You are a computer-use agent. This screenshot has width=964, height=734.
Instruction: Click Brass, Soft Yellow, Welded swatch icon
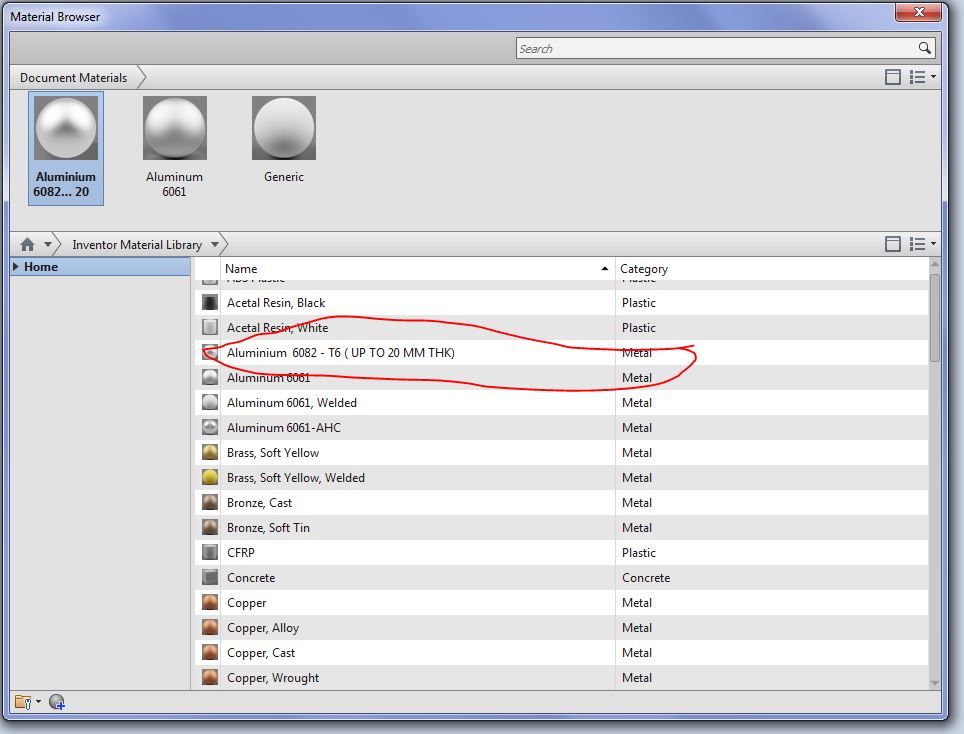(x=210, y=477)
